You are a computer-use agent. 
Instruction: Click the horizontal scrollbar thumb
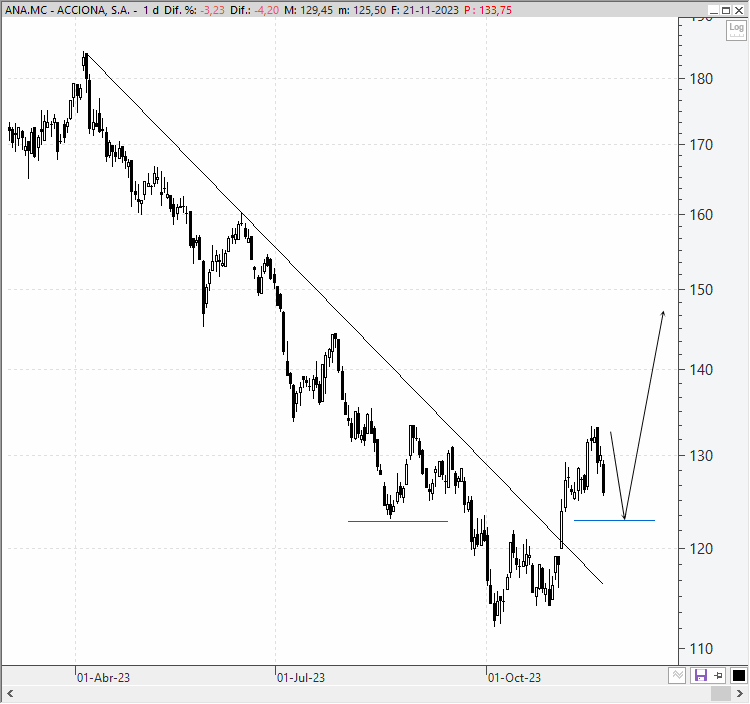coord(720,693)
